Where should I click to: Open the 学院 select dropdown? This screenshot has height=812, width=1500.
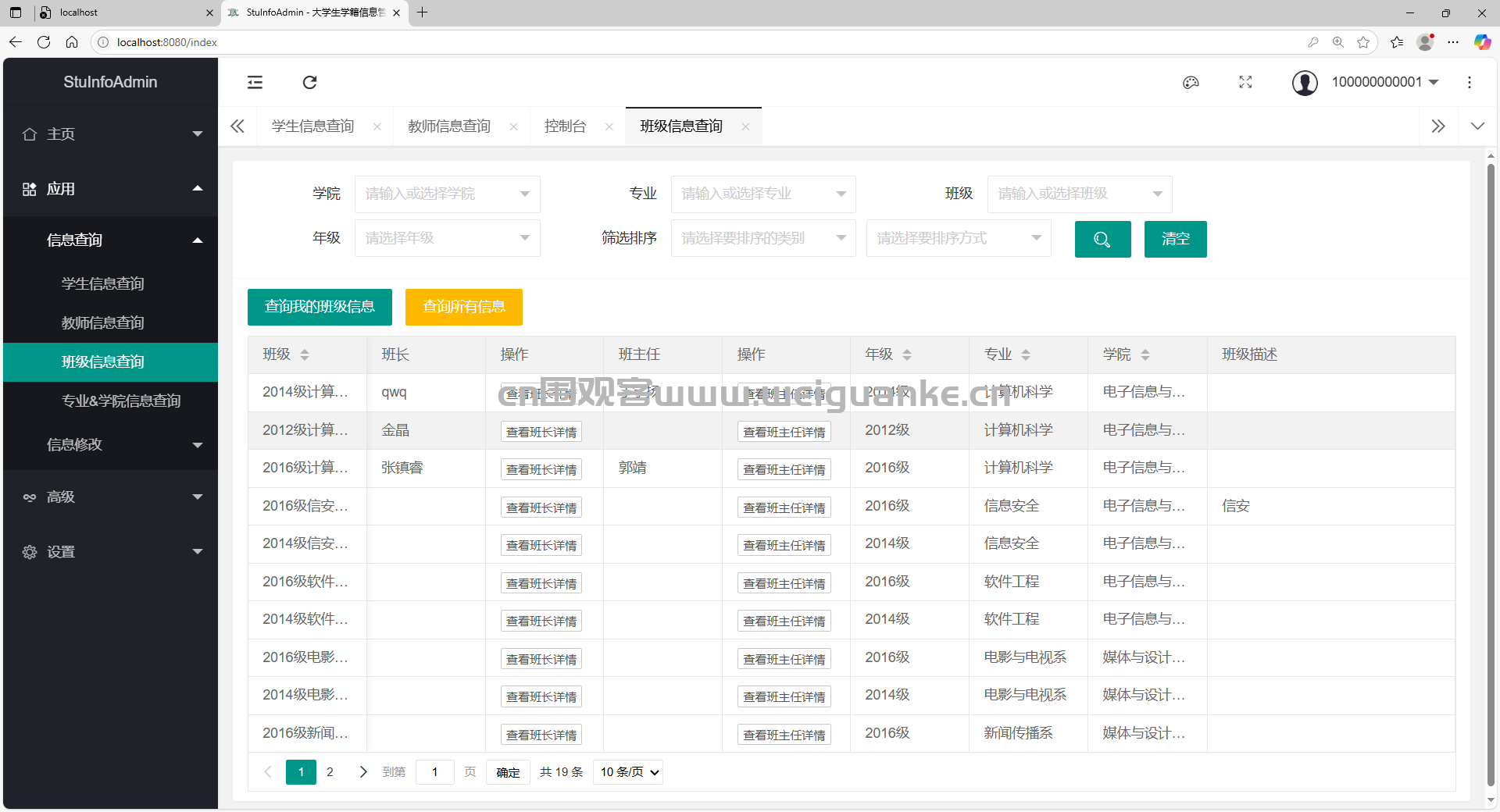(448, 194)
